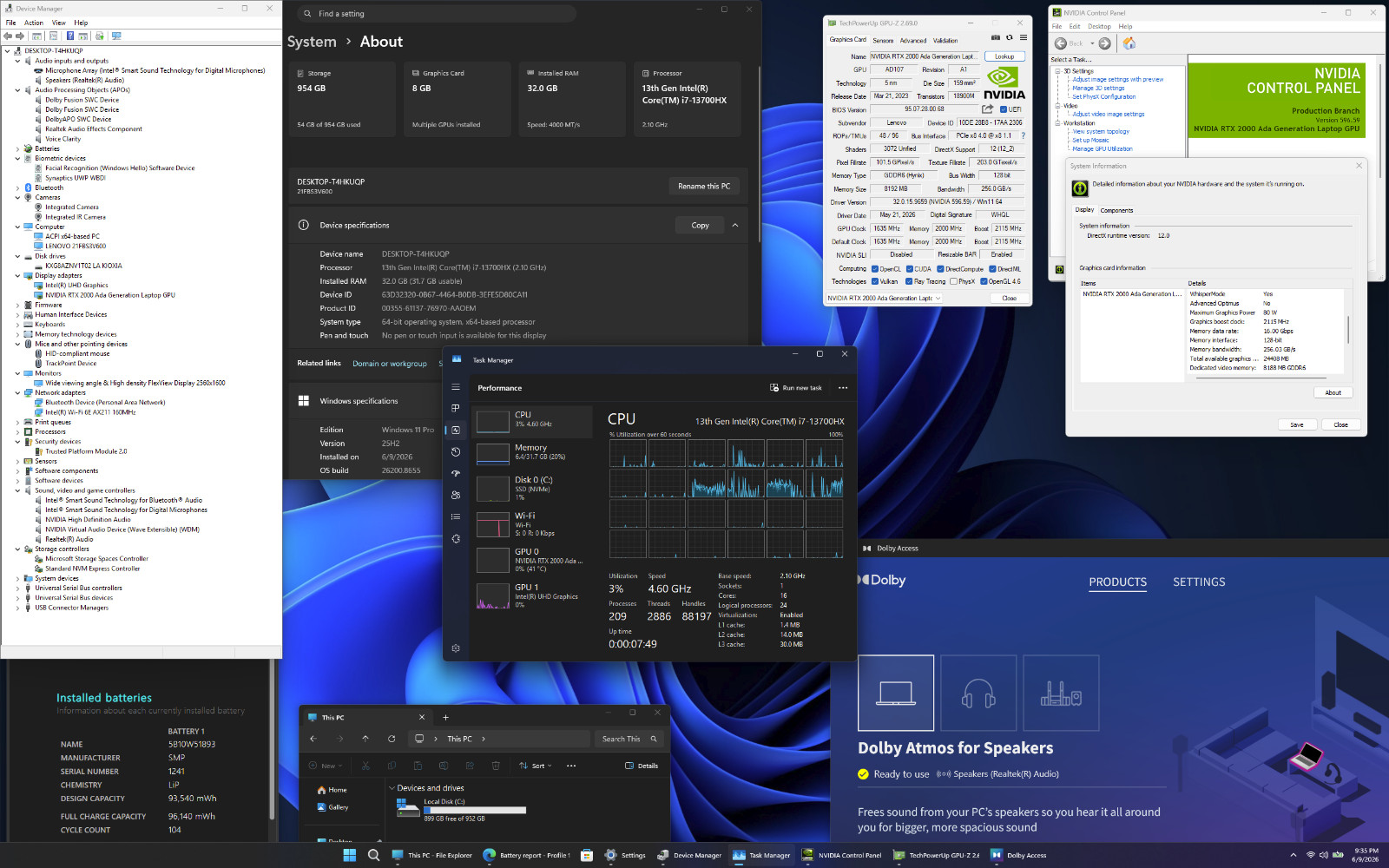Viewport: 1389px width, 868px height.
Task: Click GPU-Z refresh icon
Action: [1009, 38]
